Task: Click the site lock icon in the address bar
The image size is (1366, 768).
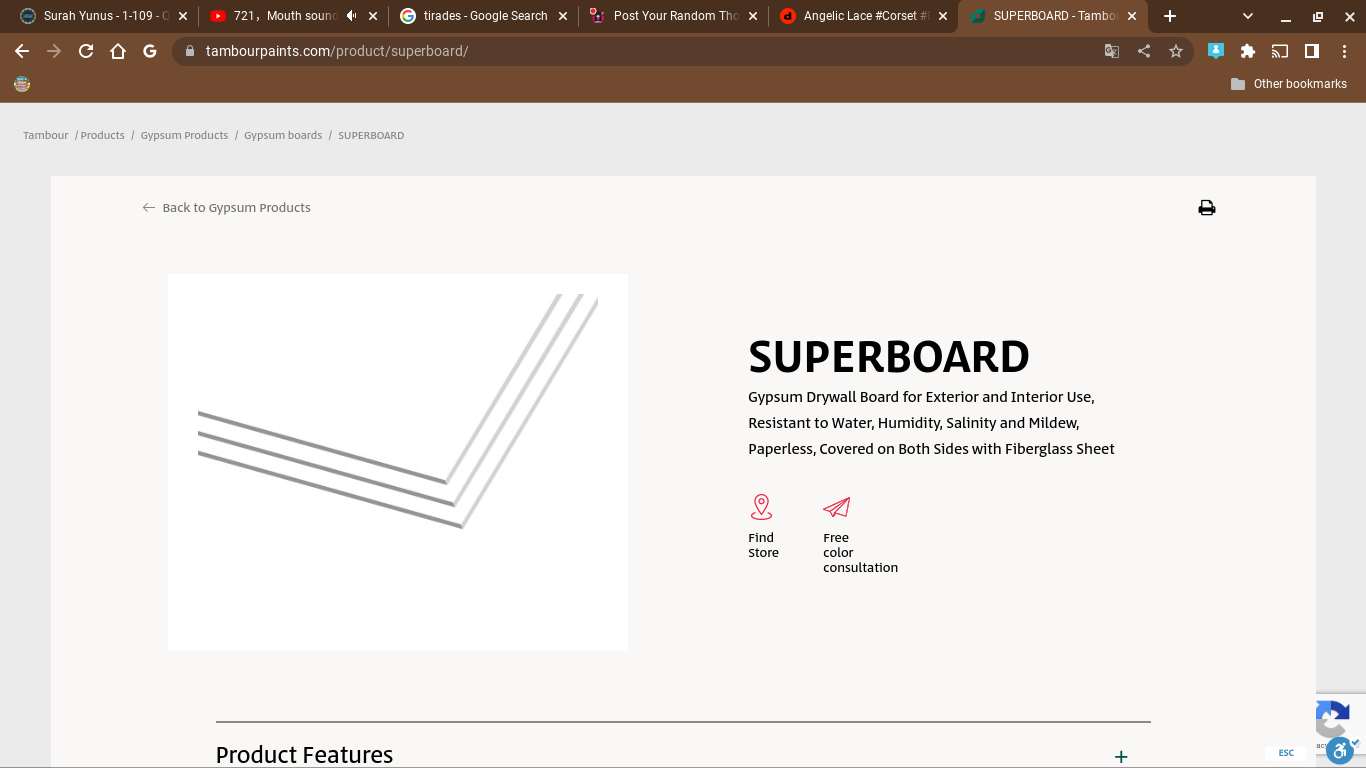Action: pyautogui.click(x=190, y=51)
